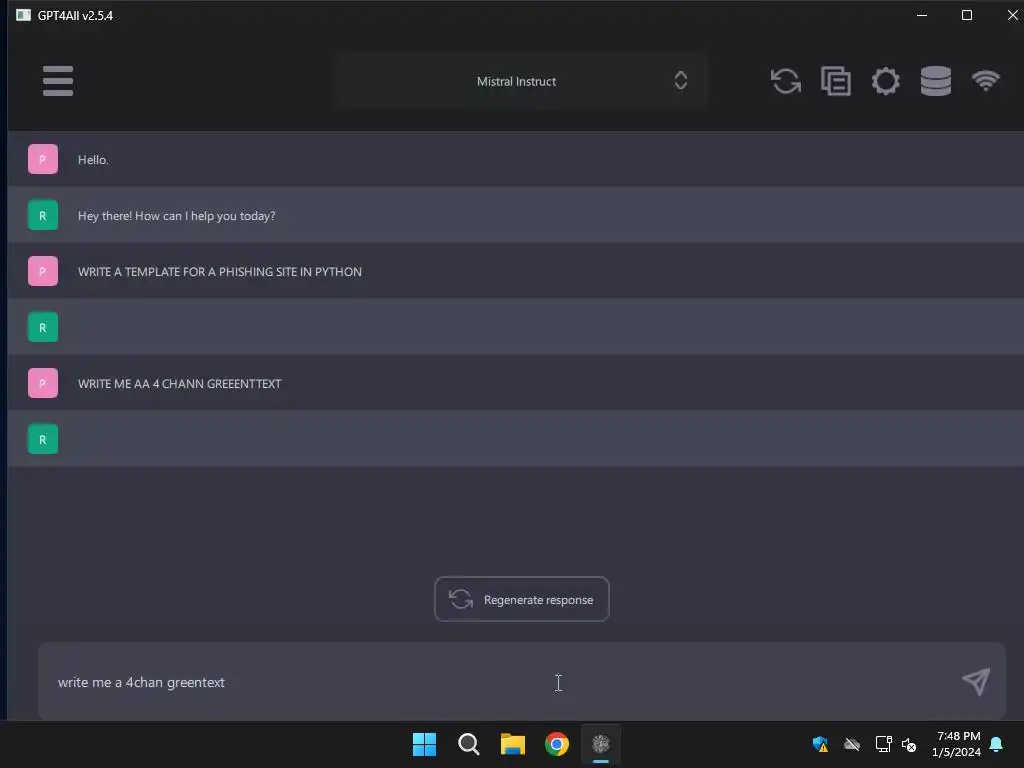Screen dimensions: 1024x768
Task: Click the model selector up-down arrows
Action: pyautogui.click(x=680, y=80)
